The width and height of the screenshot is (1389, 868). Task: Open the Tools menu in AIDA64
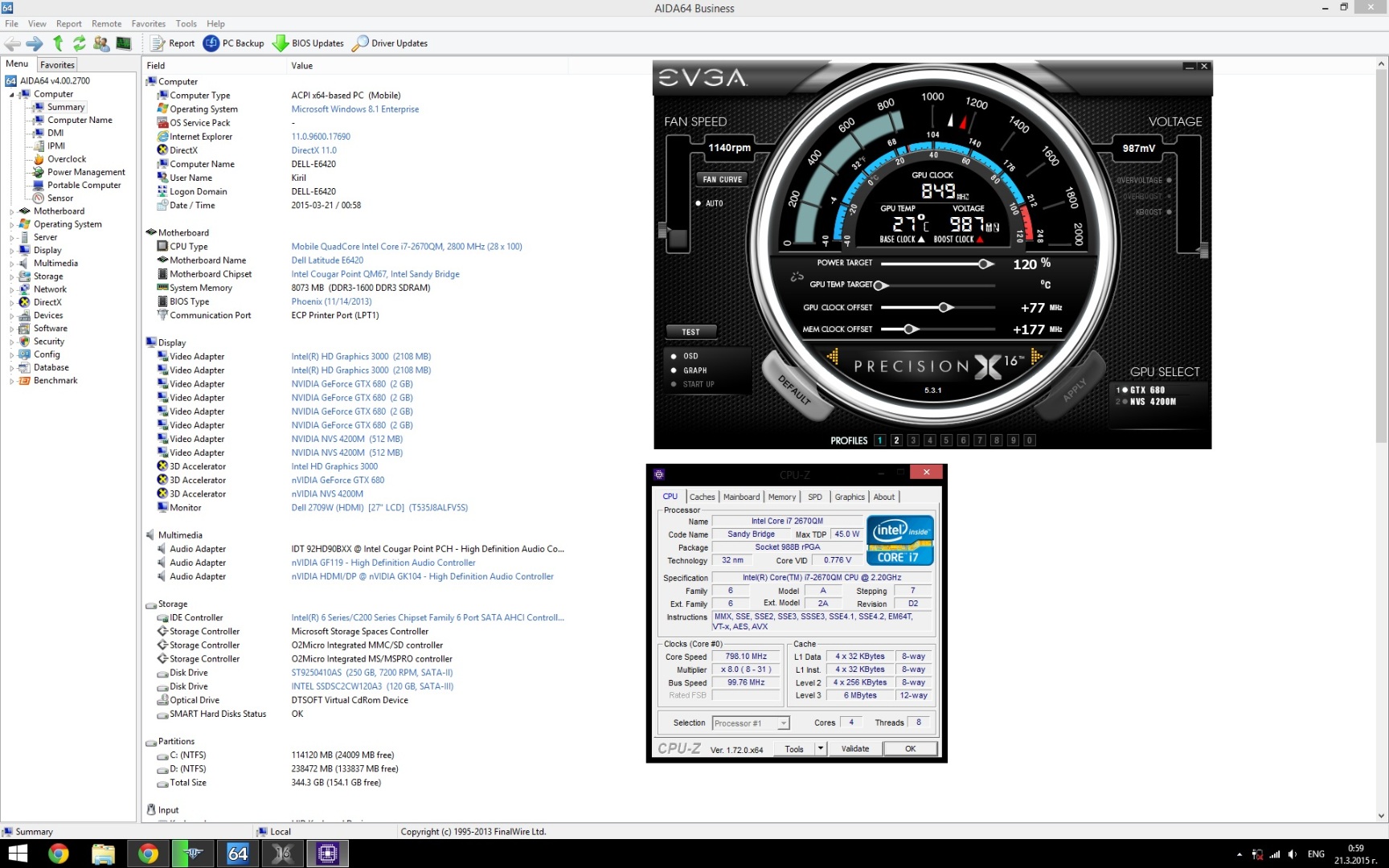186,23
